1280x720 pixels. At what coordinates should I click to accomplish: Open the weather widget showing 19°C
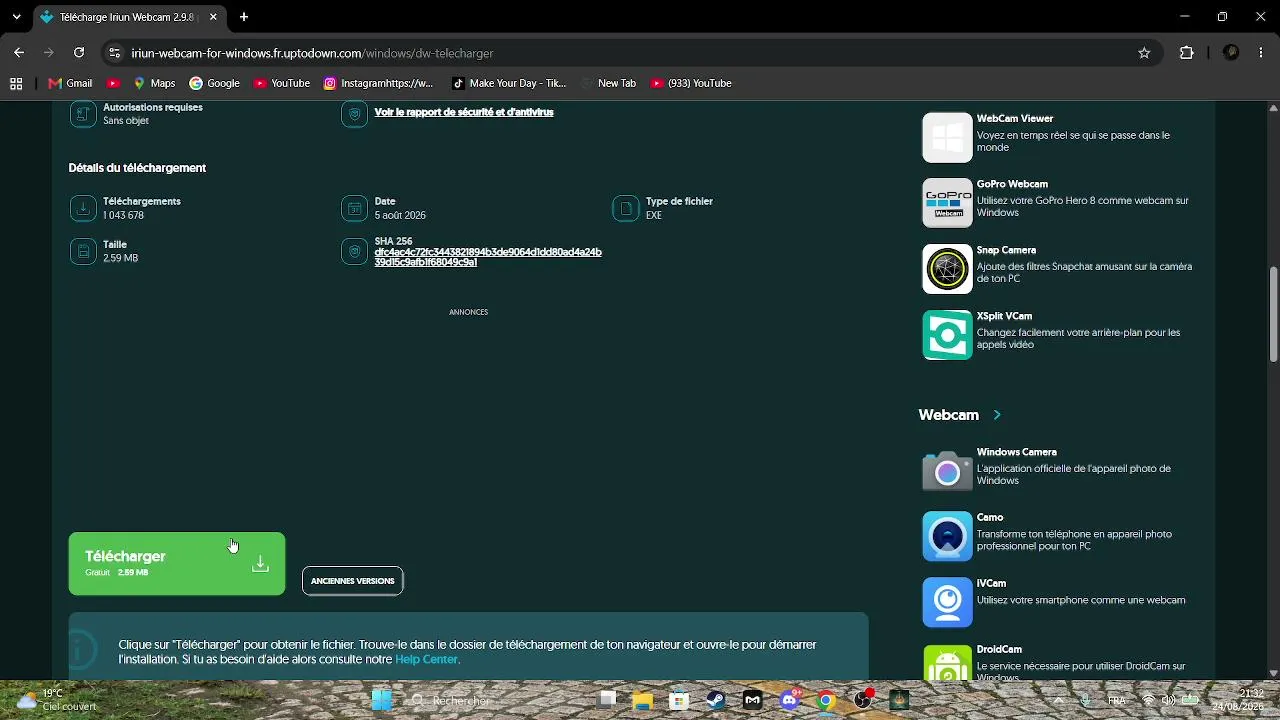[x=57, y=700]
